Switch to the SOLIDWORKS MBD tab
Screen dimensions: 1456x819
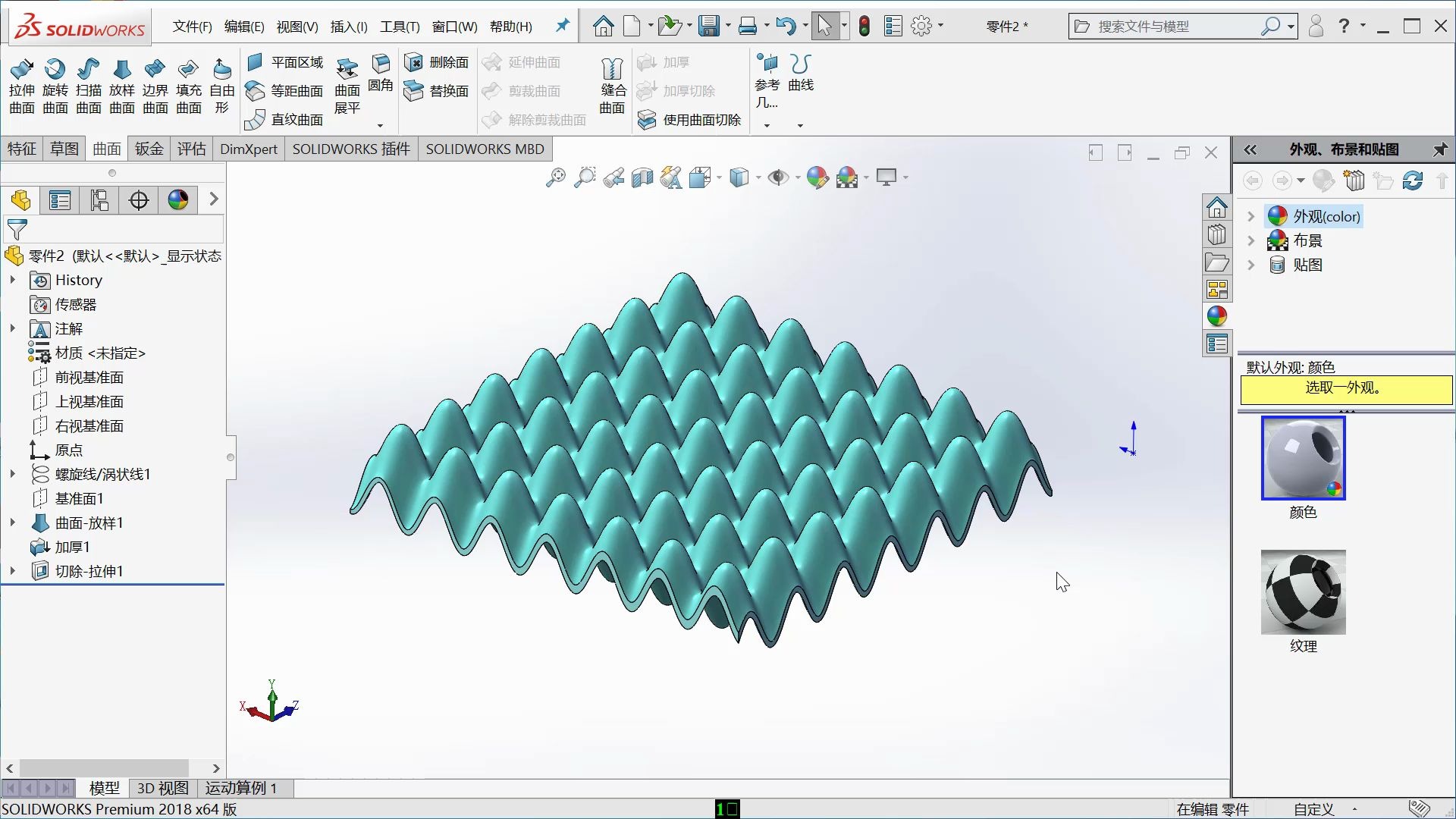(485, 149)
